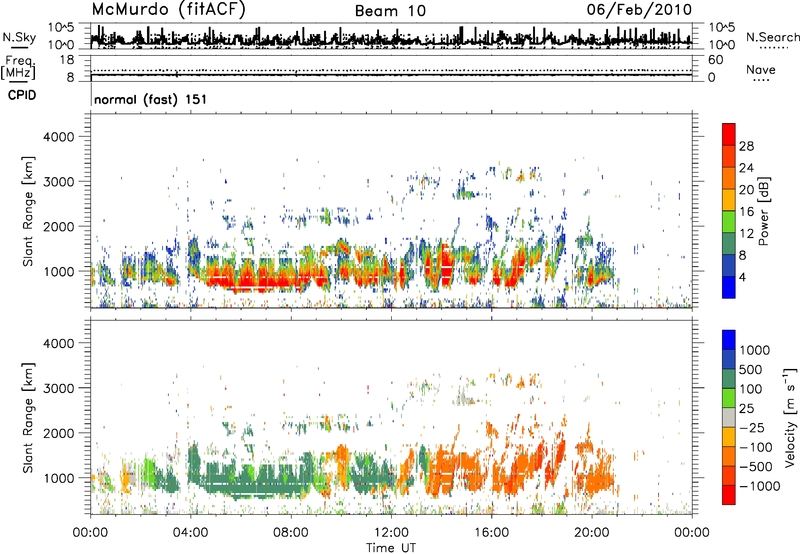Pick the dark green 100-500 velocity swatch

[729, 379]
